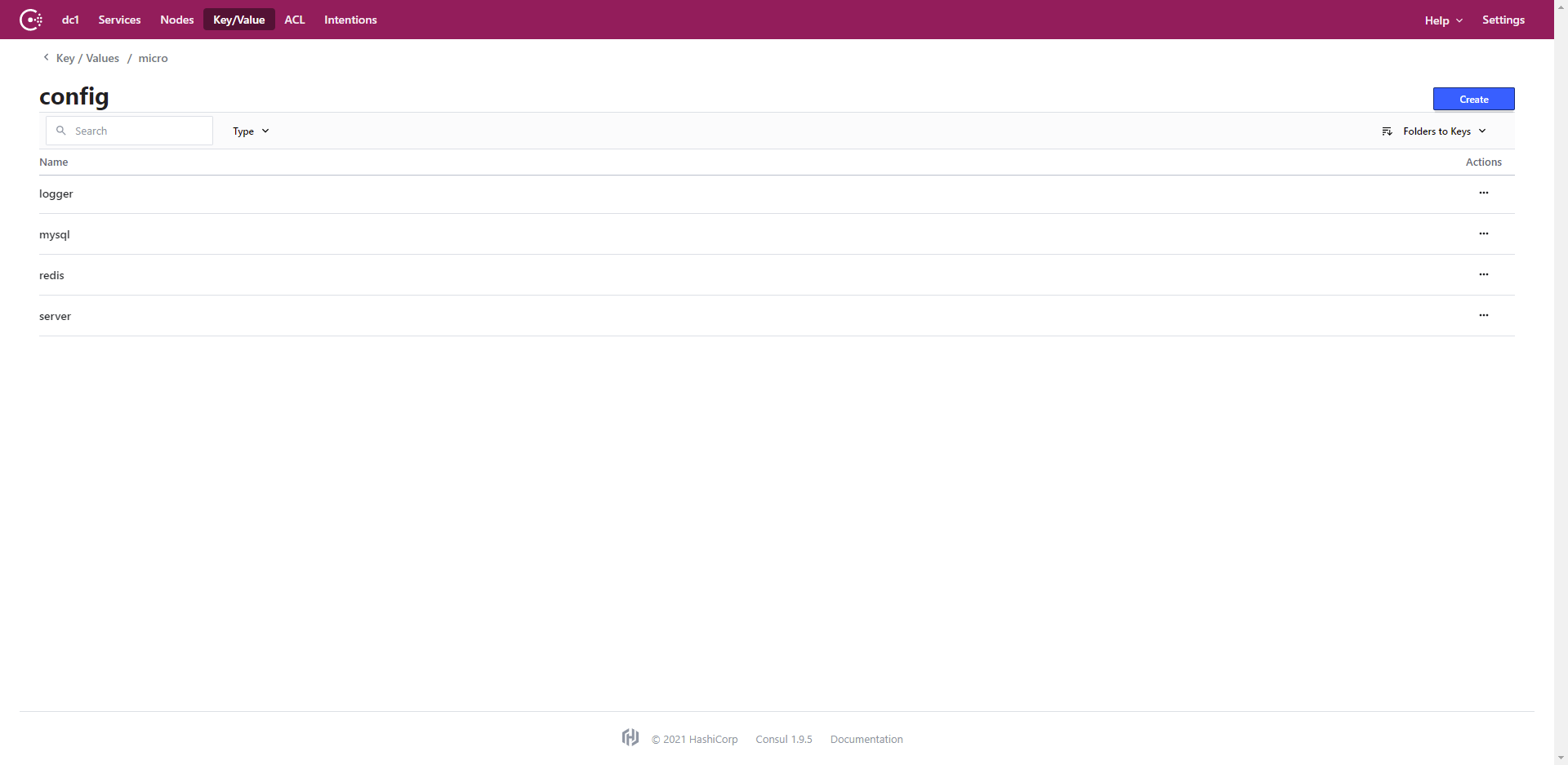This screenshot has width=1568, height=765.
Task: Click the Consul logo icon
Action: tap(31, 20)
